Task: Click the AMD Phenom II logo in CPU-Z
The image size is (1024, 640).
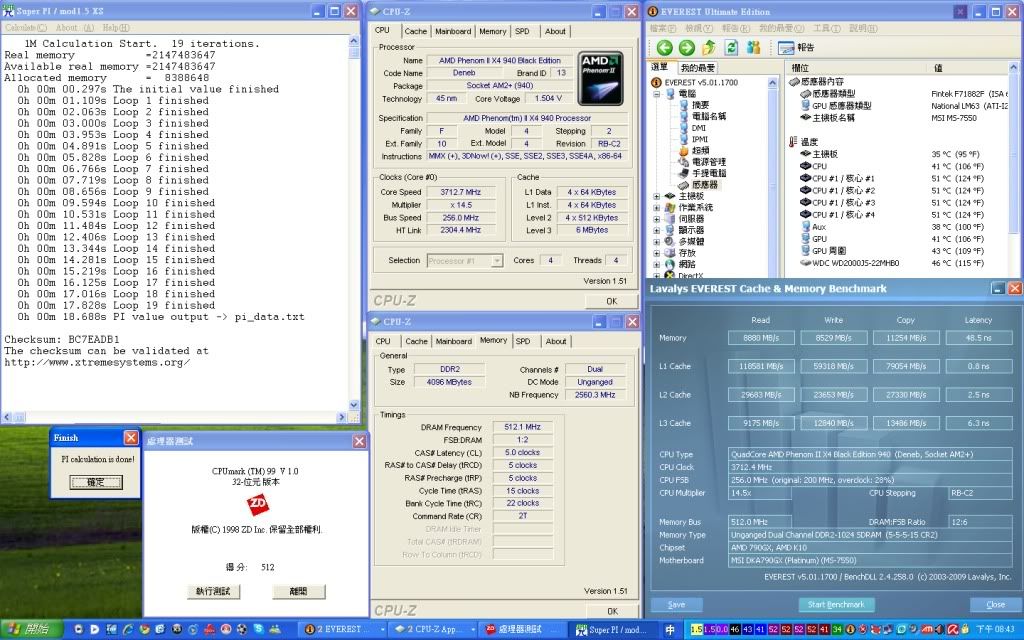Action: point(600,78)
